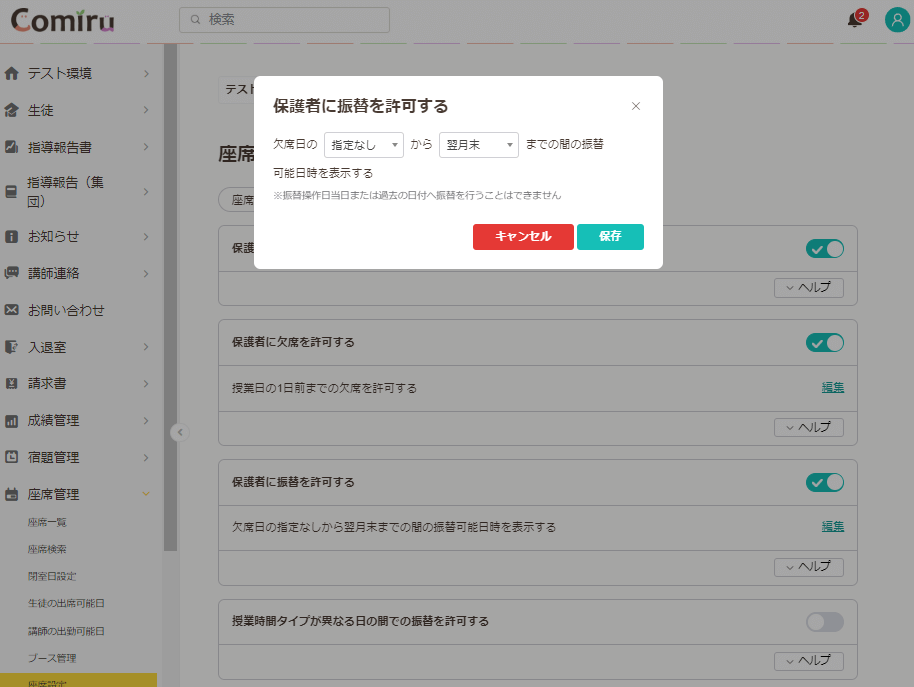Click the 保存 button

[x=610, y=237]
